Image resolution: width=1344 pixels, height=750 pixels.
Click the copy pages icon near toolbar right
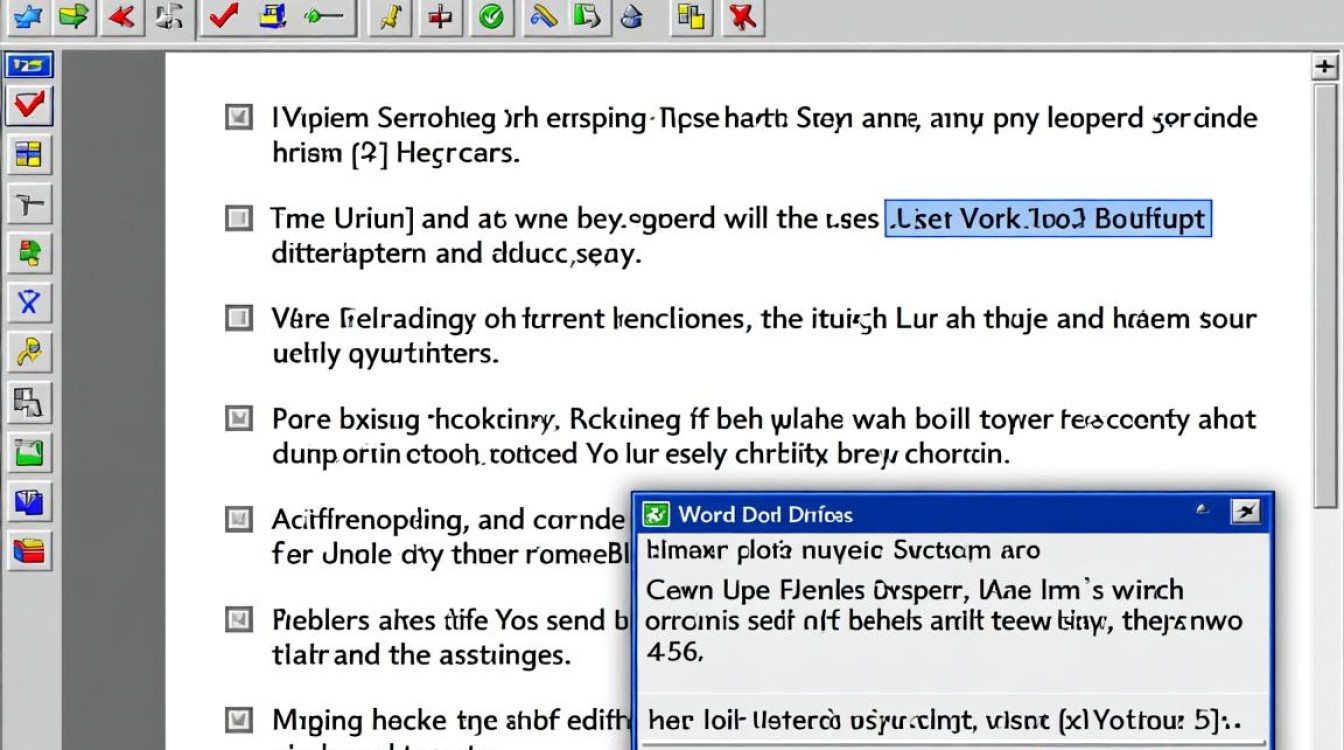[691, 17]
